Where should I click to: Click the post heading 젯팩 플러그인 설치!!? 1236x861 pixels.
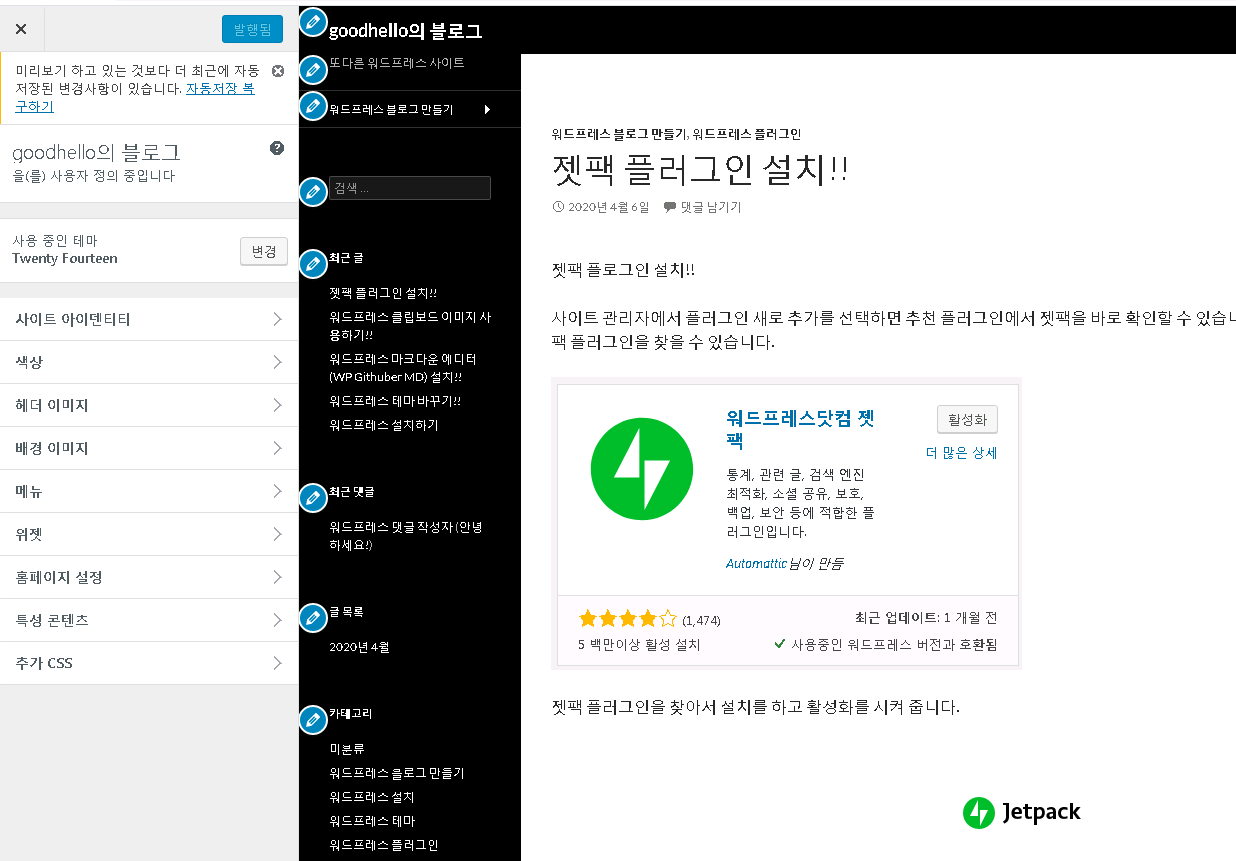(700, 169)
